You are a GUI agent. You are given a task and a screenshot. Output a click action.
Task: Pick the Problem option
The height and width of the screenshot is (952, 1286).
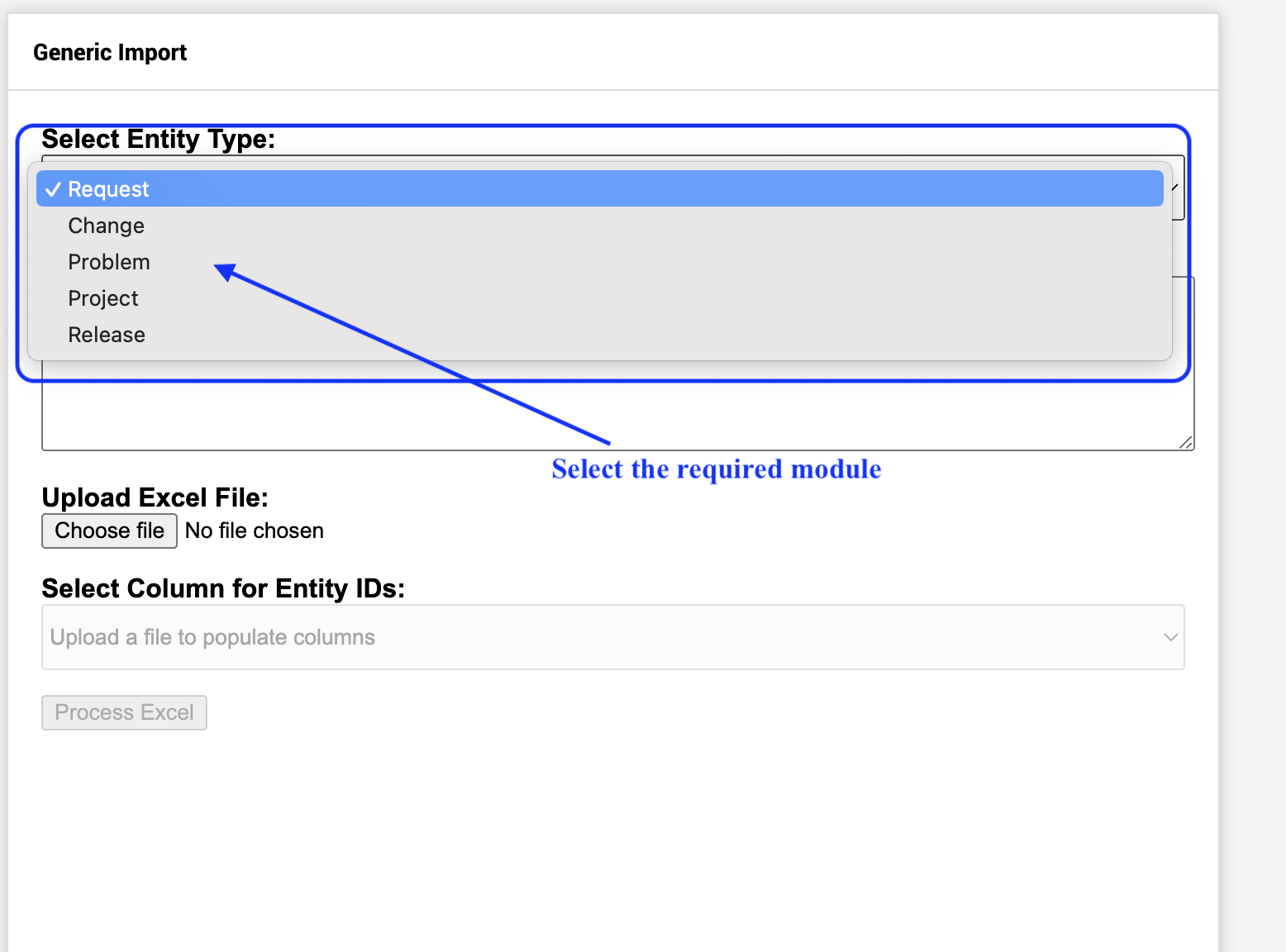(109, 262)
